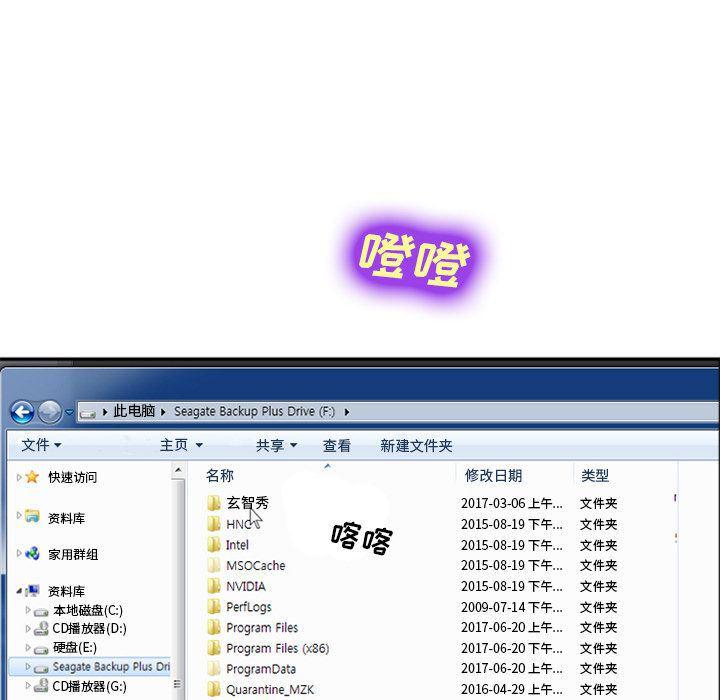Click the 新建文件夹 button
Image resolution: width=720 pixels, height=700 pixels.
click(416, 446)
